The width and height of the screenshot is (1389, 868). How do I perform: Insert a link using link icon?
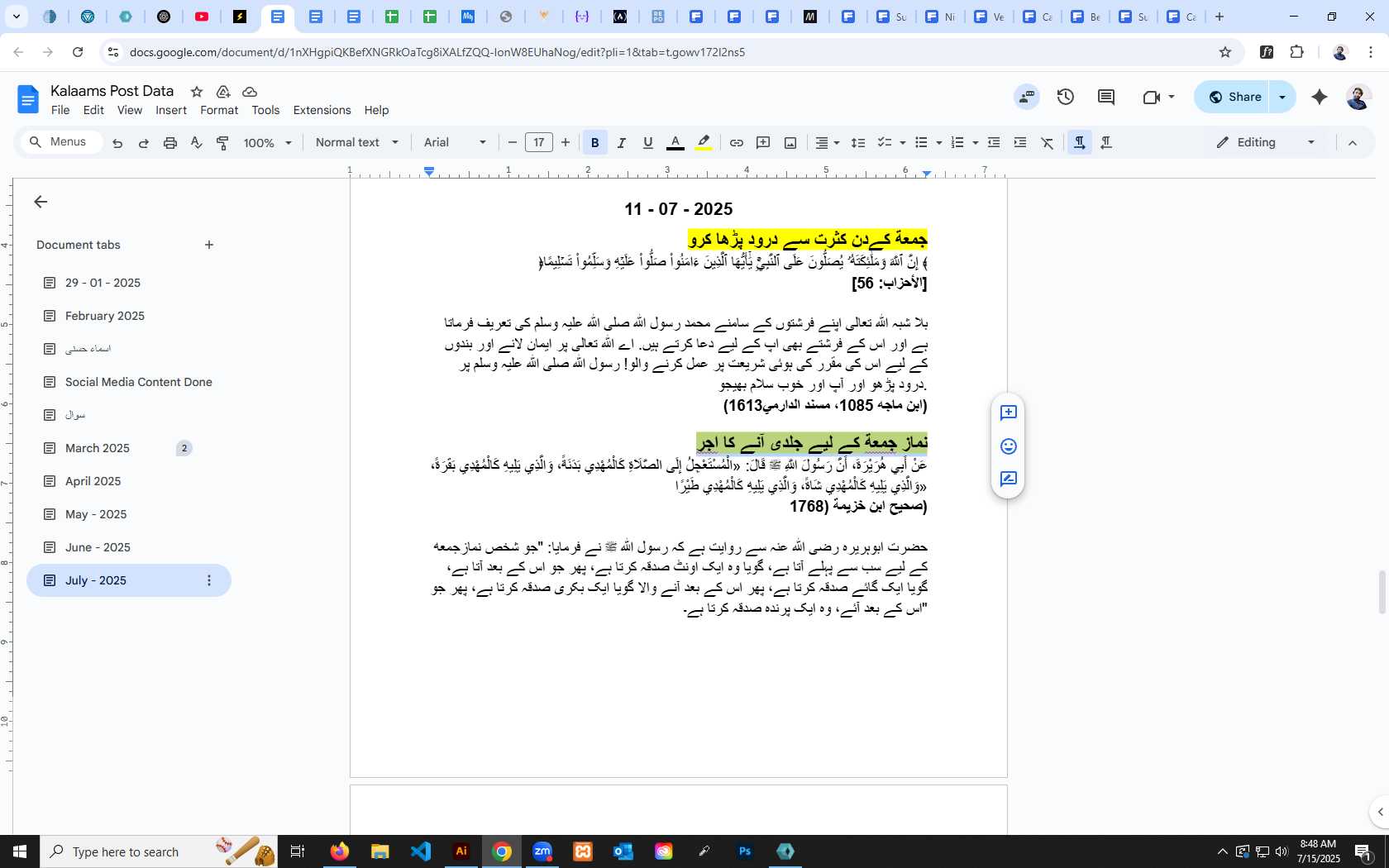[736, 143]
